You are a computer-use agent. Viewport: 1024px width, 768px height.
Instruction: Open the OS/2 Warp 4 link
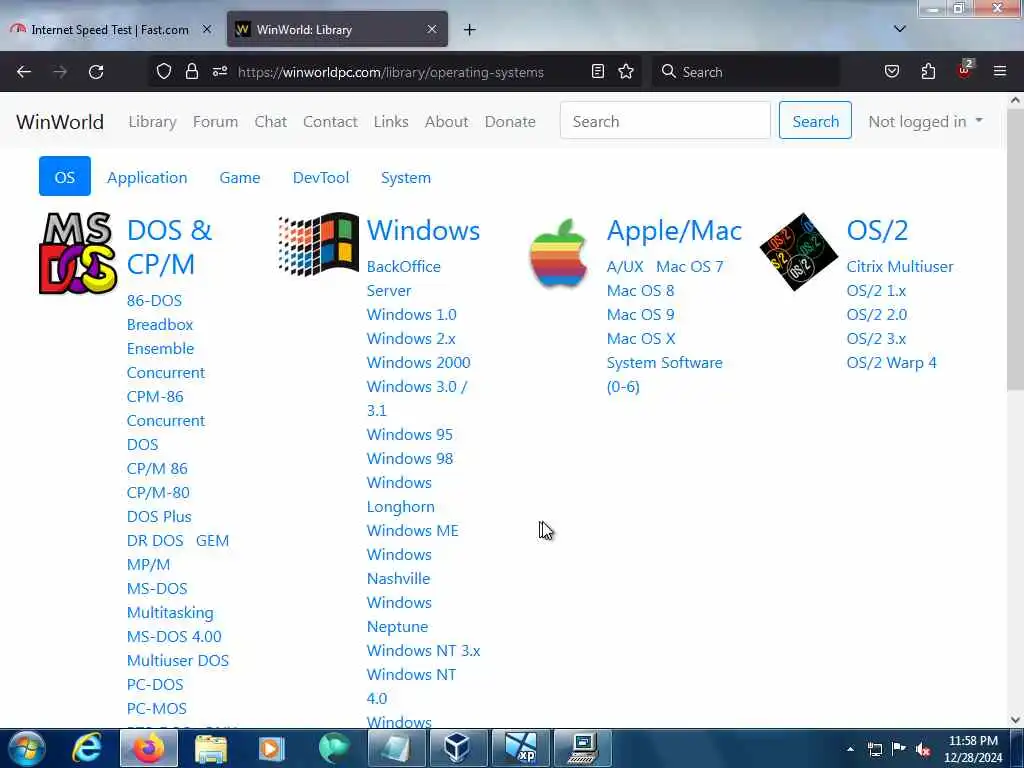pyautogui.click(x=891, y=362)
